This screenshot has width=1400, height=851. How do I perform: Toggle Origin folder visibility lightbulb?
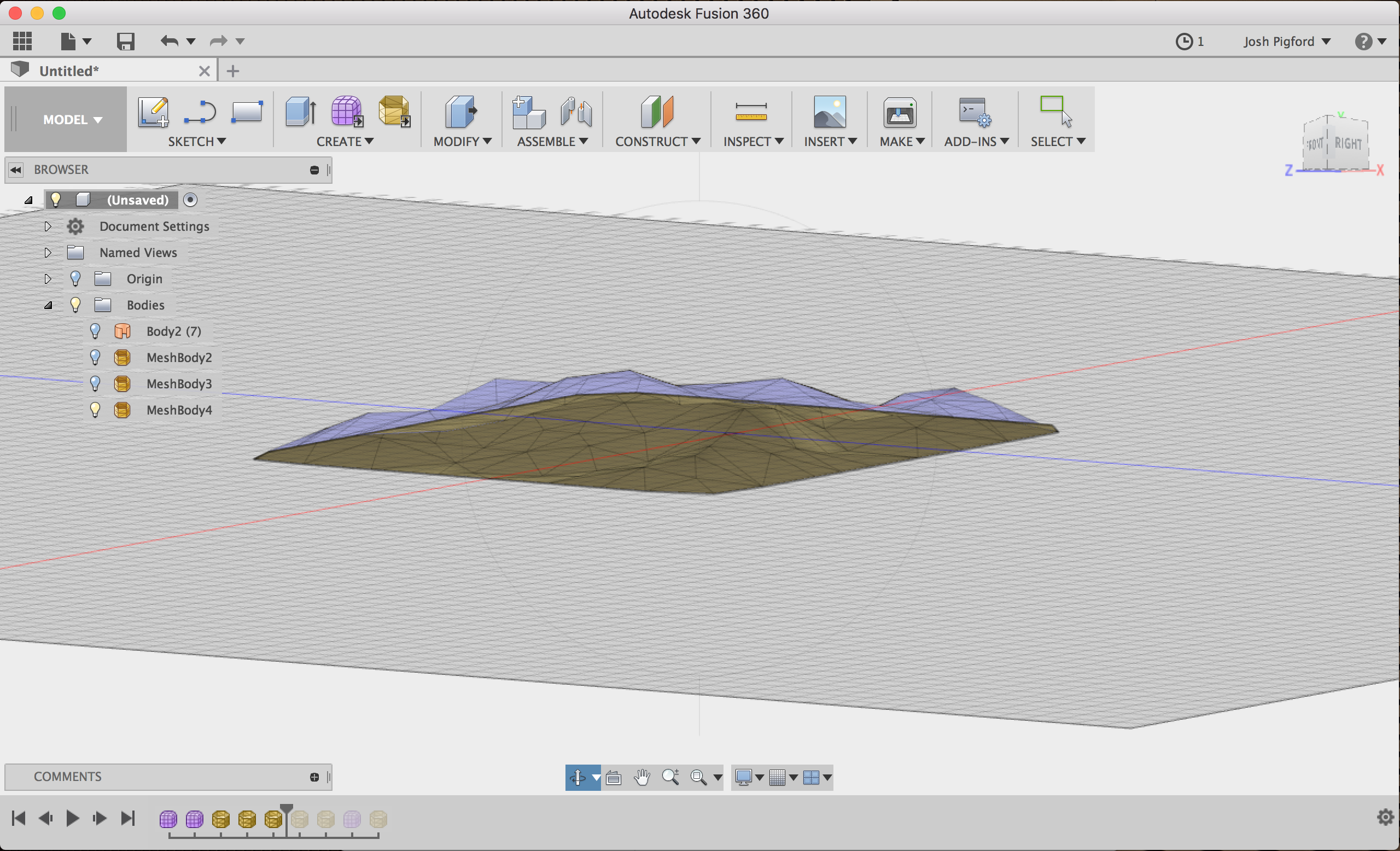(75, 278)
